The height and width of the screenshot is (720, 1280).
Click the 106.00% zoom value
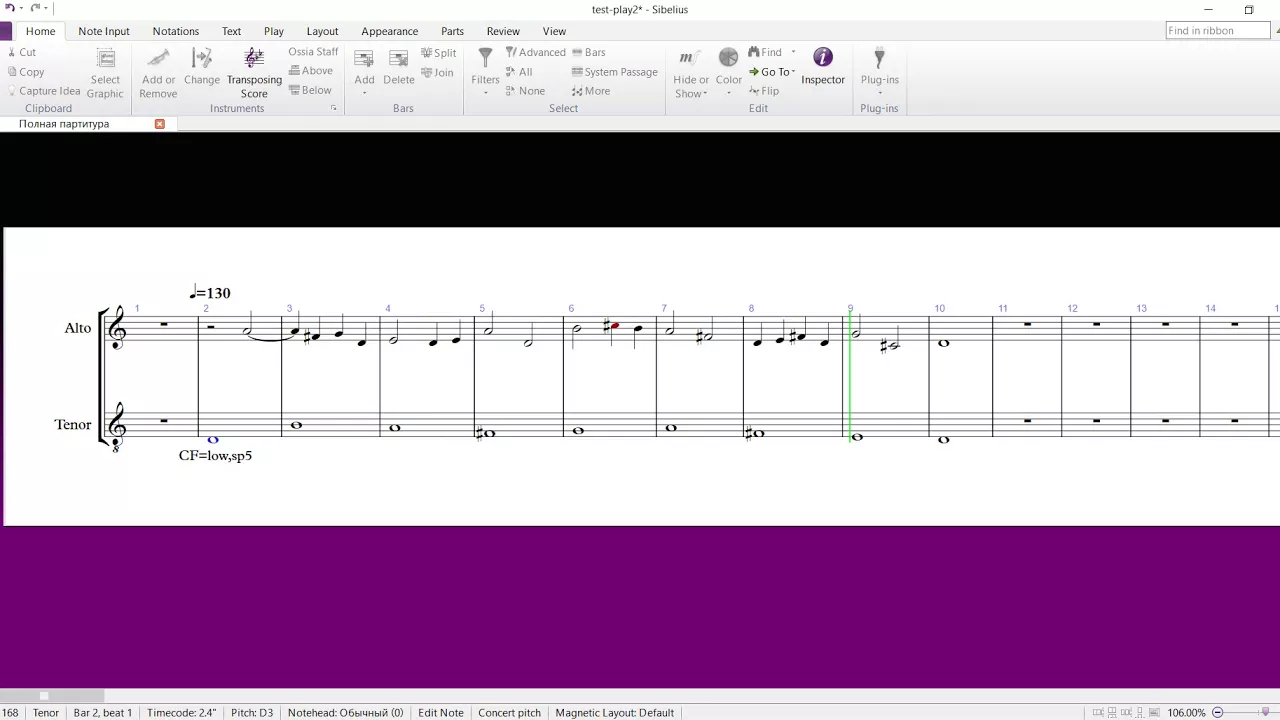coord(1187,713)
